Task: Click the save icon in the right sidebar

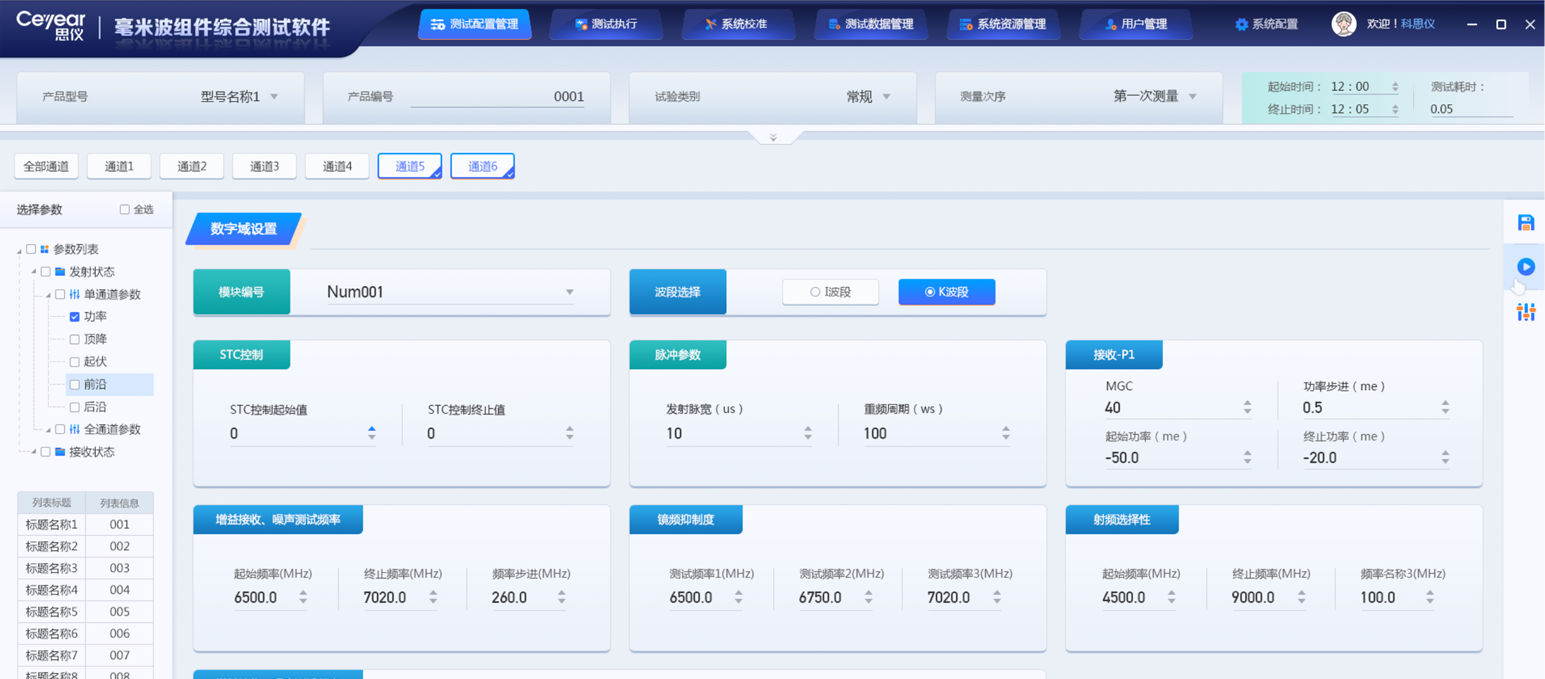Action: [1525, 222]
